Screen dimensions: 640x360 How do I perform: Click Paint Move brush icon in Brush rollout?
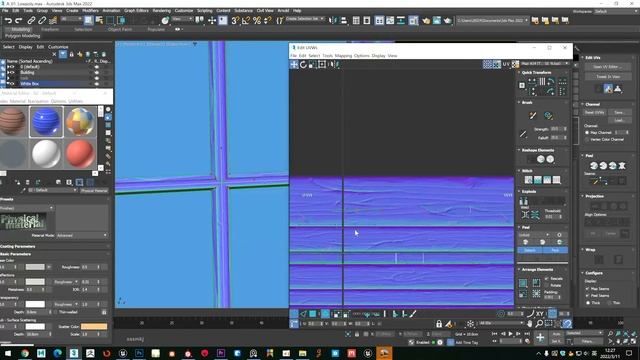(533, 116)
